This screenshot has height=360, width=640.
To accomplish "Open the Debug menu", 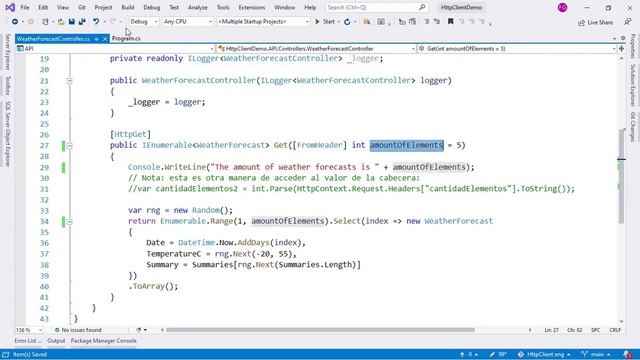I will click(x=151, y=7).
